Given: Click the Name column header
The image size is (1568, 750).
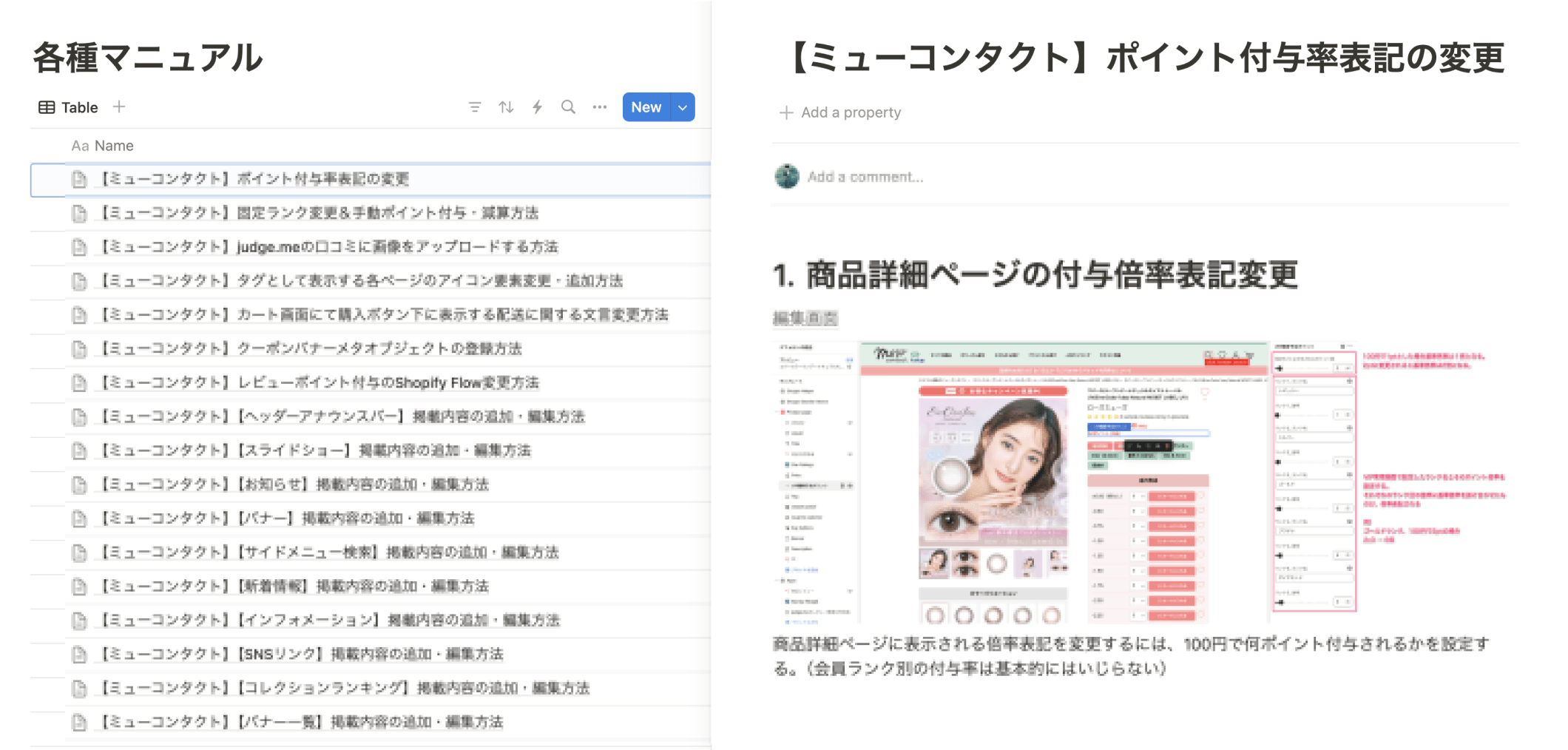Looking at the screenshot, I should coord(103,146).
